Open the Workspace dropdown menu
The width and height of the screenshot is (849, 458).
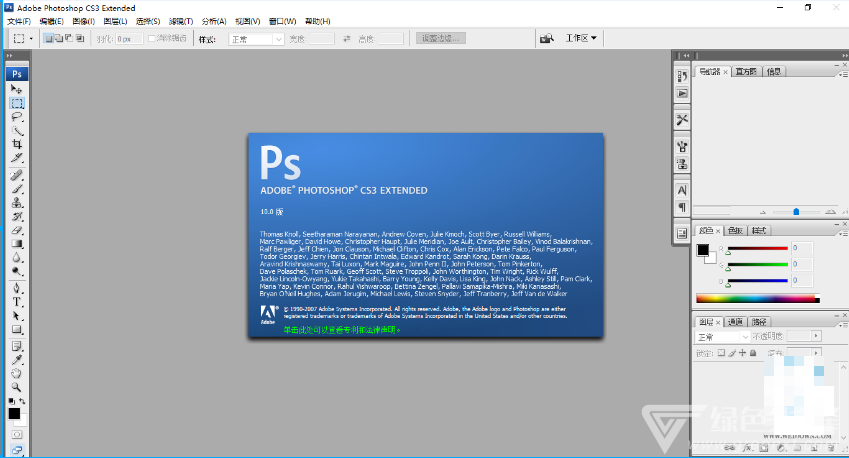(581, 38)
